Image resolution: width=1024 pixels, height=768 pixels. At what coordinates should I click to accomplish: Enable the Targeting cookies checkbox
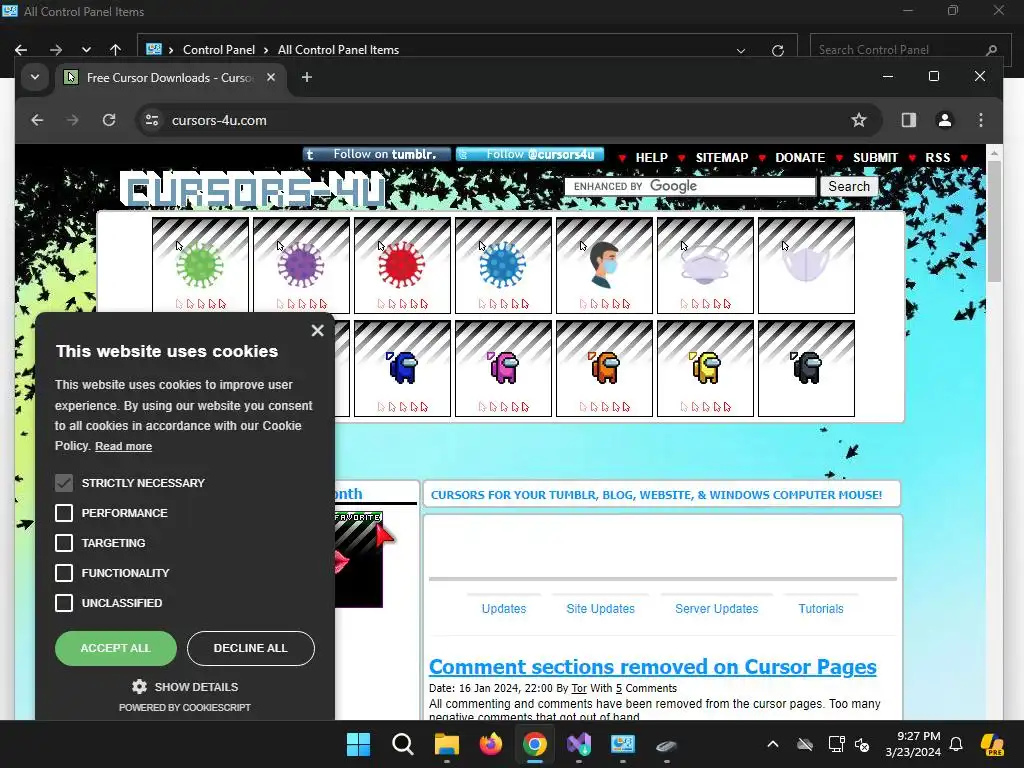(x=64, y=543)
